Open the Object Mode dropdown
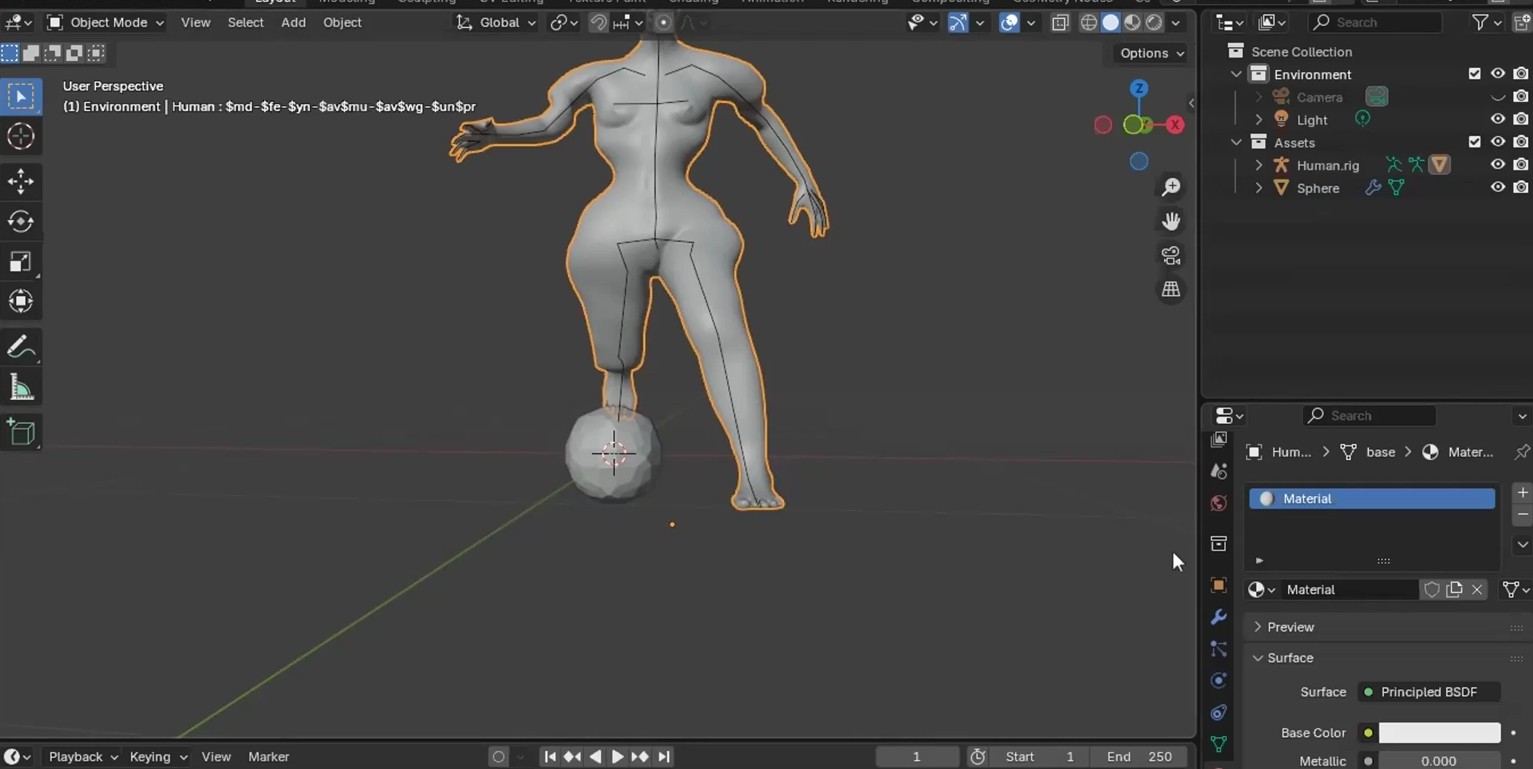The width and height of the screenshot is (1533, 769). pyautogui.click(x=106, y=22)
